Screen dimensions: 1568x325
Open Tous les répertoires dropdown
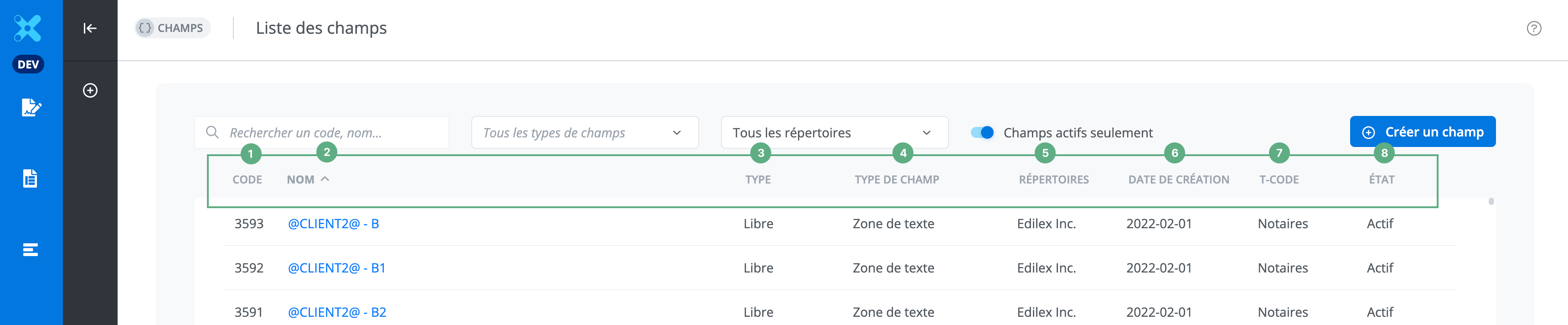(834, 132)
